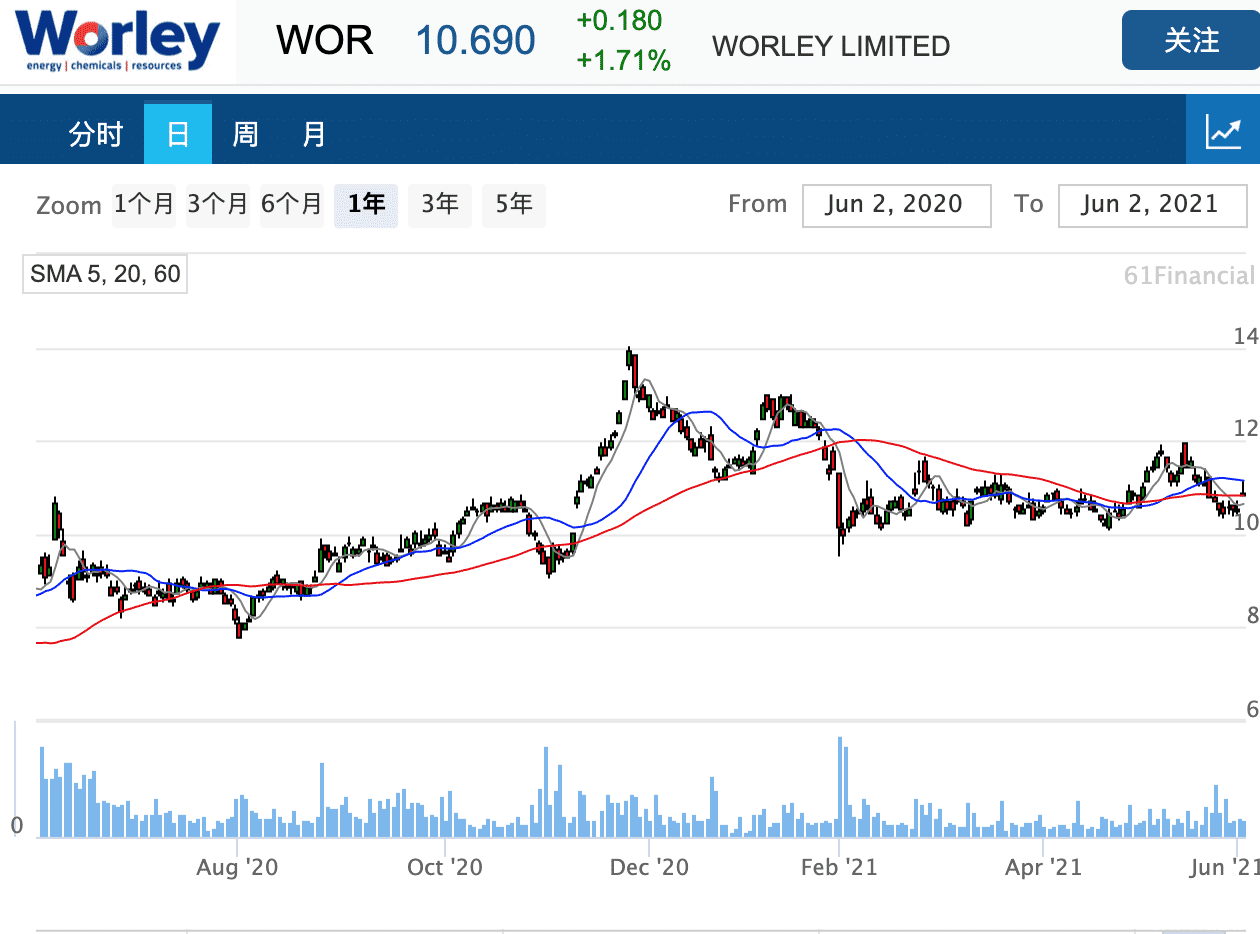The image size is (1260, 934).
Task: Set zoom range to 6个月
Action: [292, 205]
